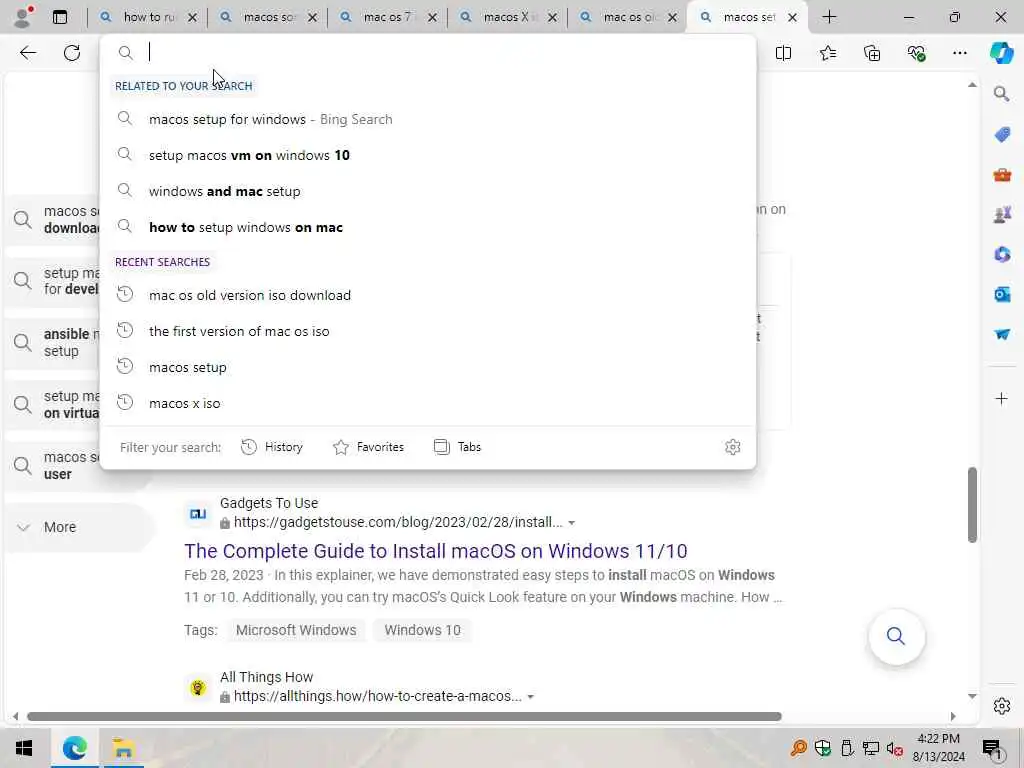The width and height of the screenshot is (1024, 768).
Task: Open File Explorer from the taskbar
Action: tap(123, 748)
